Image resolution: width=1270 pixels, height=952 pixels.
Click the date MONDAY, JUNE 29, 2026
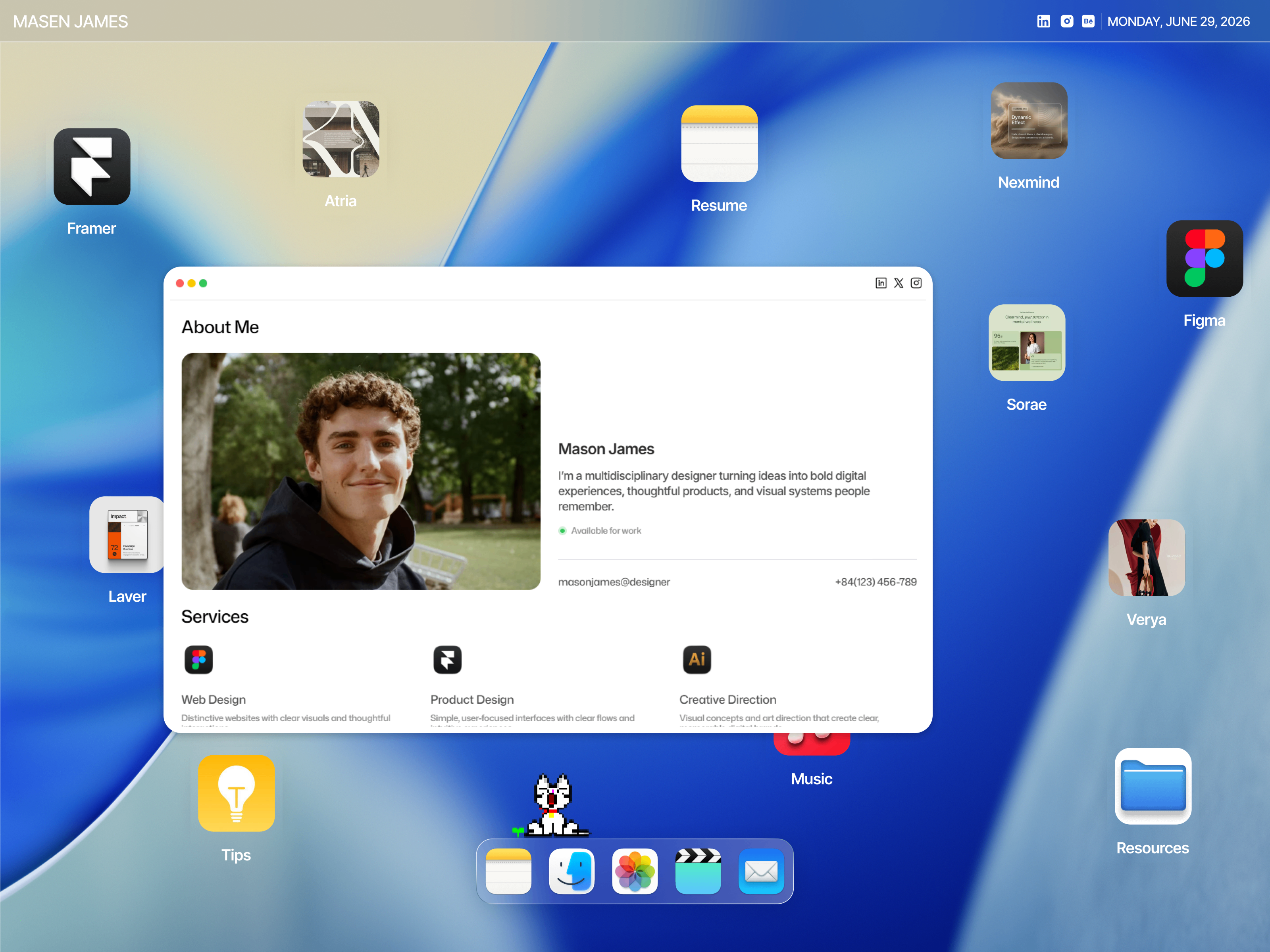(x=1178, y=21)
